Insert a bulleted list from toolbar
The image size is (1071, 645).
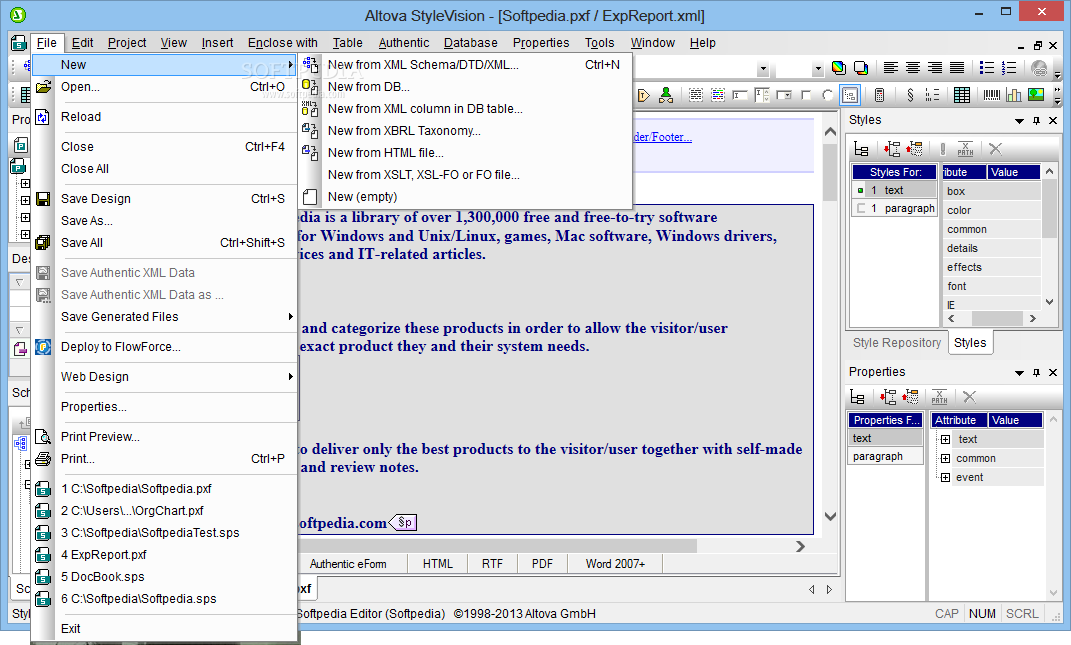987,68
